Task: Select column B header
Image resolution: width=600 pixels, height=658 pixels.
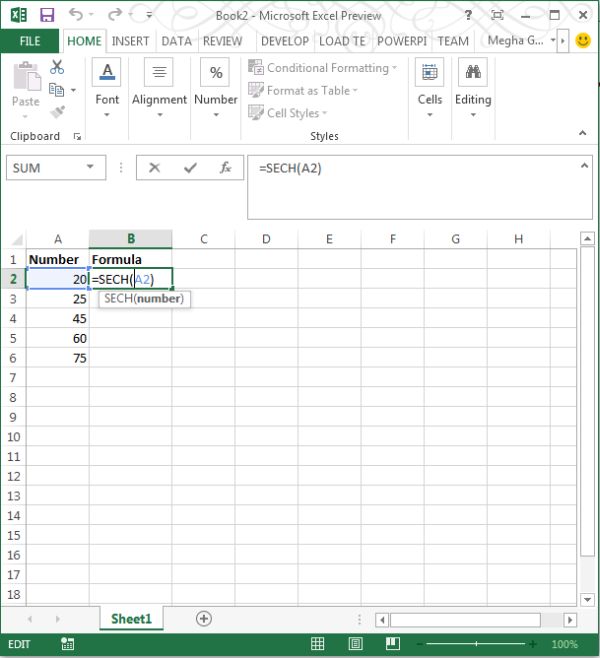Action: [131, 239]
